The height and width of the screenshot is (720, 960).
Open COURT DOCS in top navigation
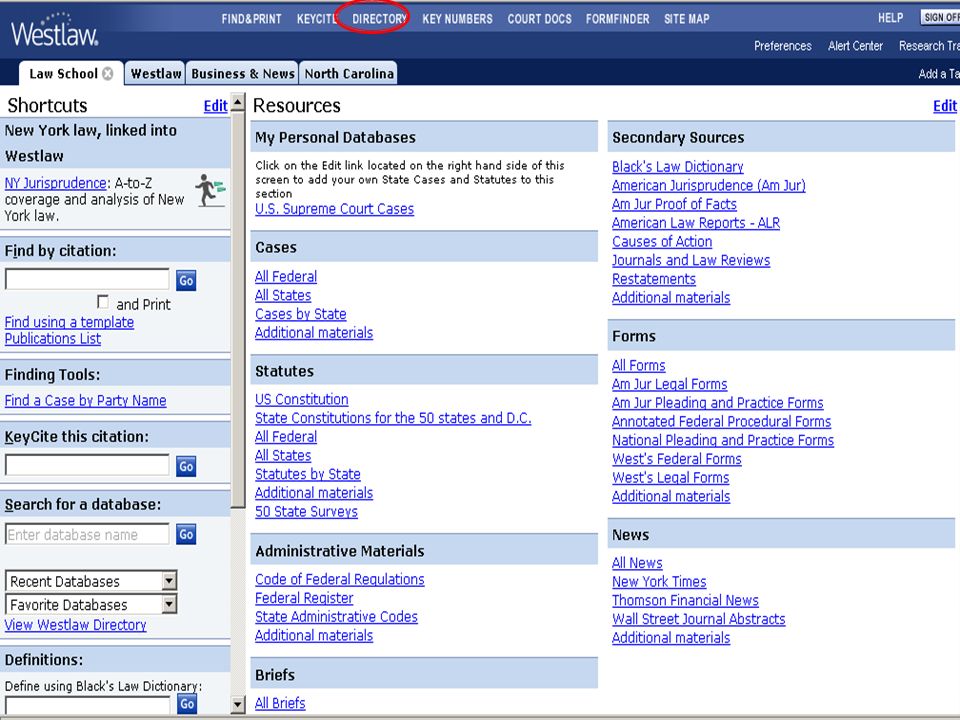(x=539, y=19)
